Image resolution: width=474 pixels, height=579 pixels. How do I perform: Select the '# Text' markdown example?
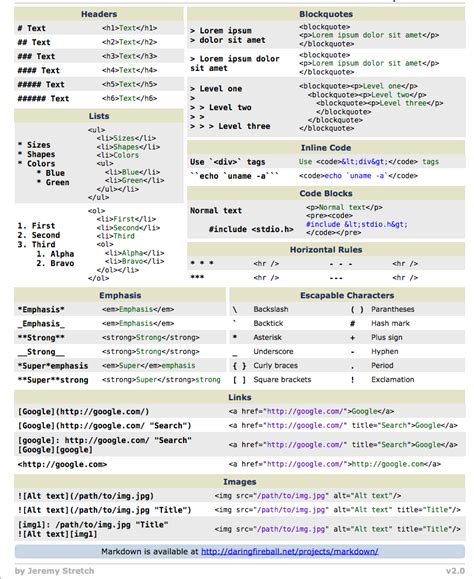pos(31,28)
